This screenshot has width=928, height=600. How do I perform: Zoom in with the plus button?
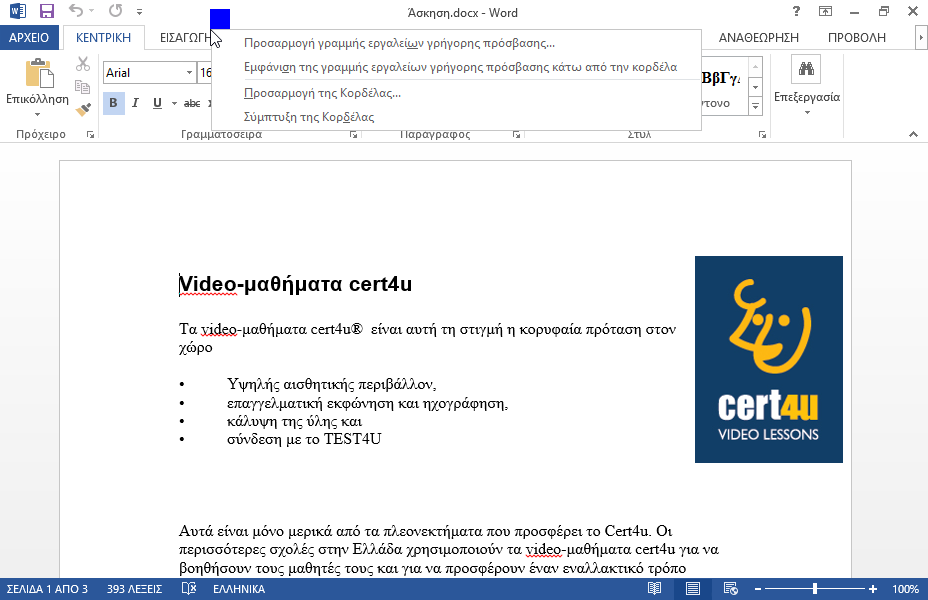point(873,589)
